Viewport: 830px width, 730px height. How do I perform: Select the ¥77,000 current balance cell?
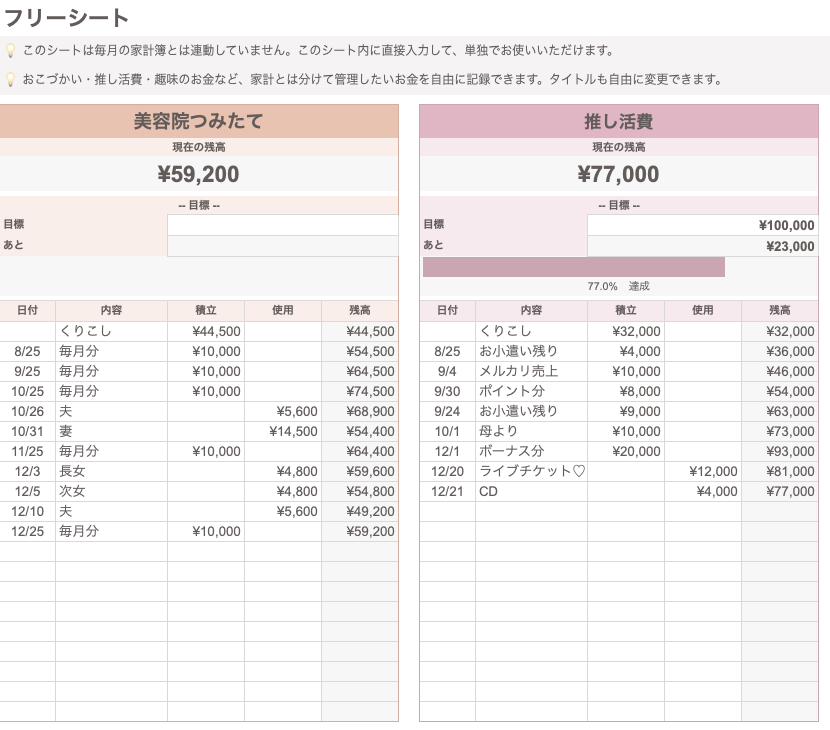618,174
